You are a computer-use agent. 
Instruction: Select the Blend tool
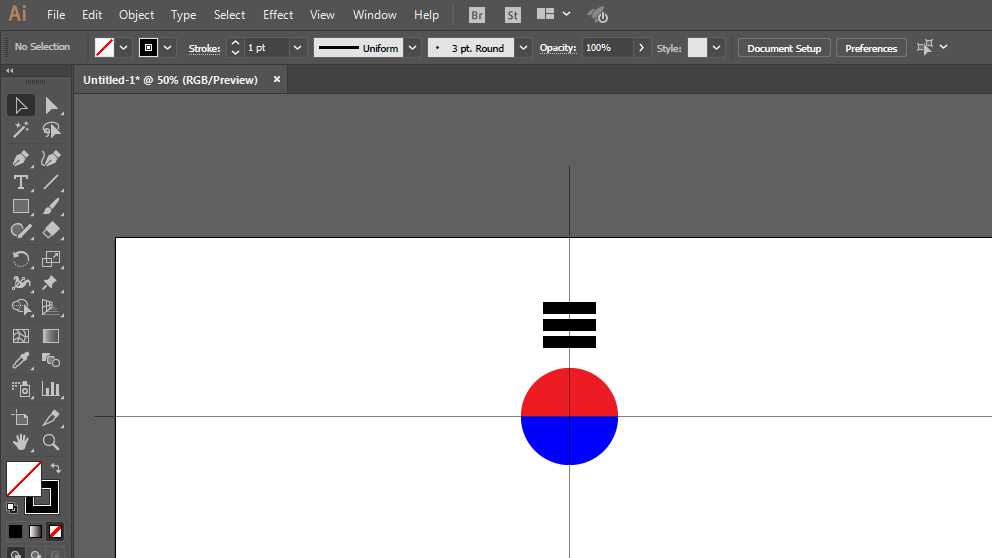[x=51, y=361]
